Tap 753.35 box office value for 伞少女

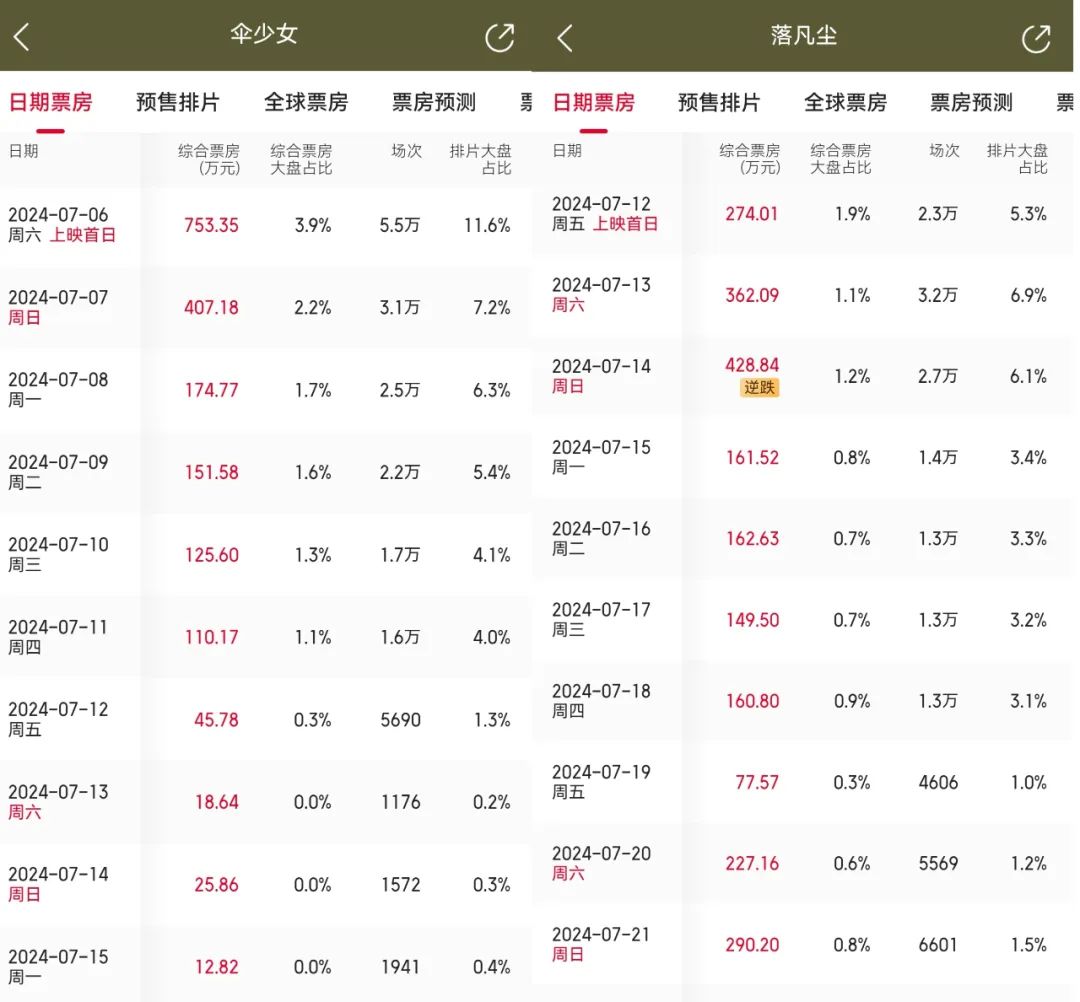[211, 225]
